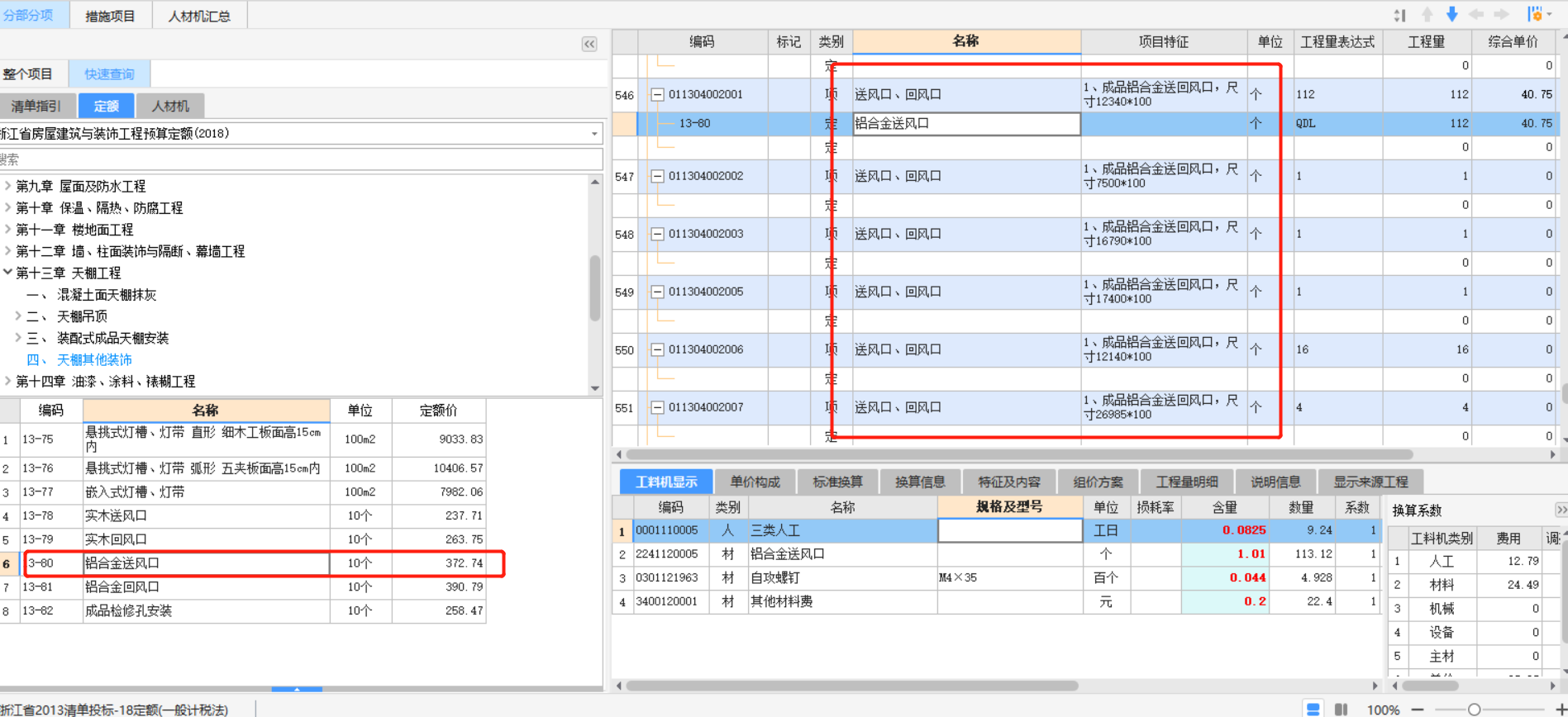
Task: Select quota row 13-81 铝合金回风口
Action: point(243,587)
